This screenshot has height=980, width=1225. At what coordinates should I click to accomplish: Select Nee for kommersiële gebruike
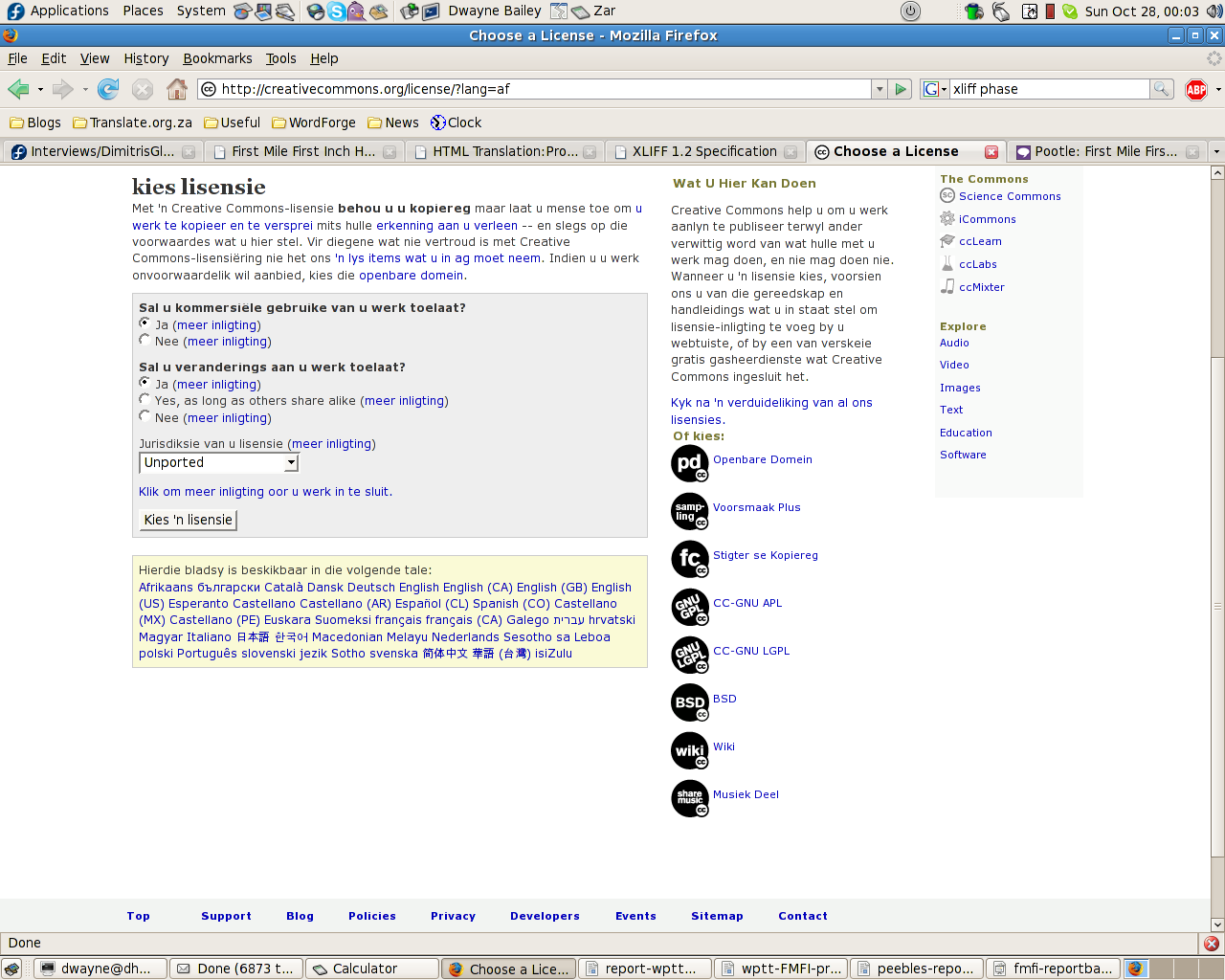pos(145,340)
